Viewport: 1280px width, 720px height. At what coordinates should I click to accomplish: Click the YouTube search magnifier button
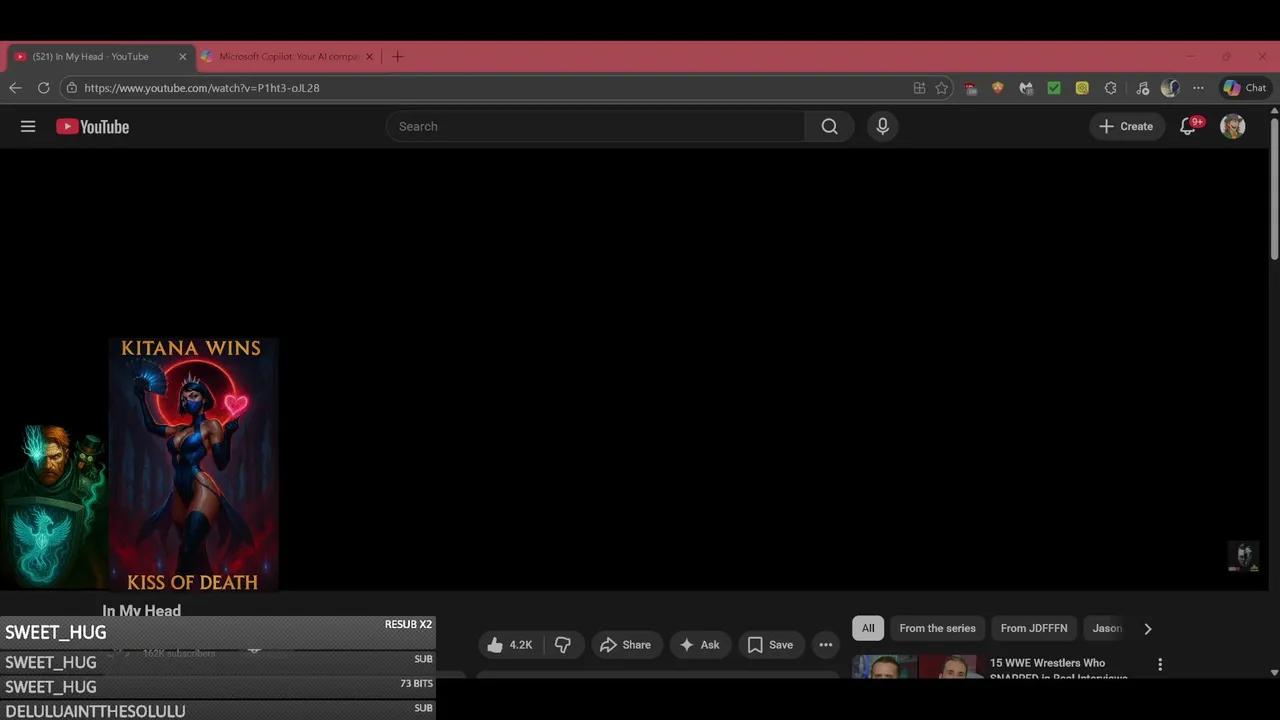[829, 126]
